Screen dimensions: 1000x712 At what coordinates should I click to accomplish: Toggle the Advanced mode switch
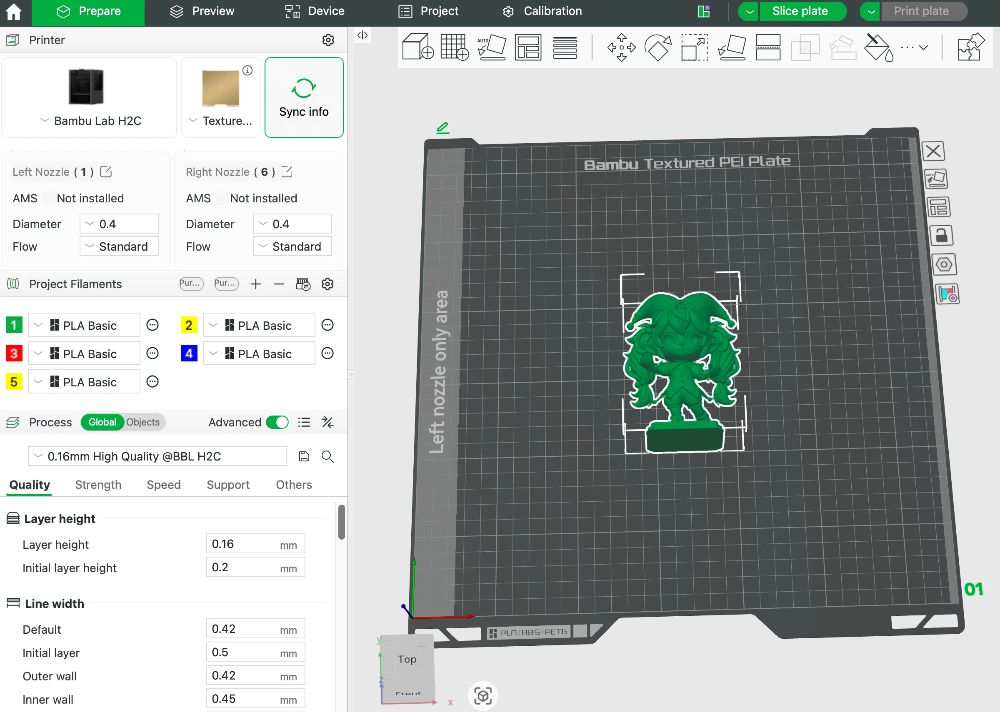click(x=277, y=422)
